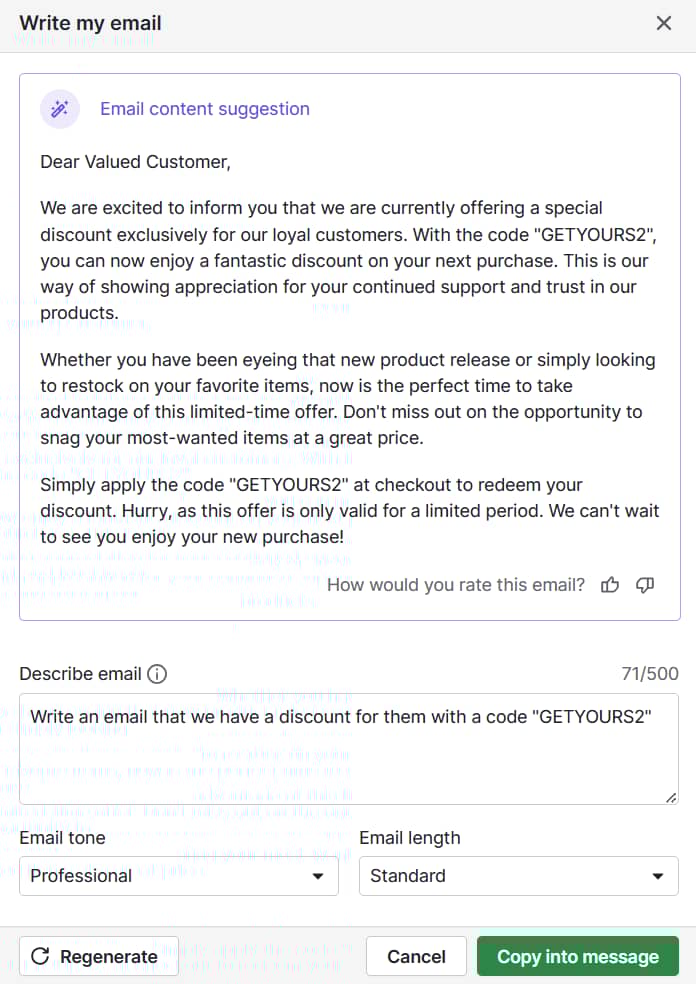
Task: Click the Regenerate button
Action: coord(99,957)
